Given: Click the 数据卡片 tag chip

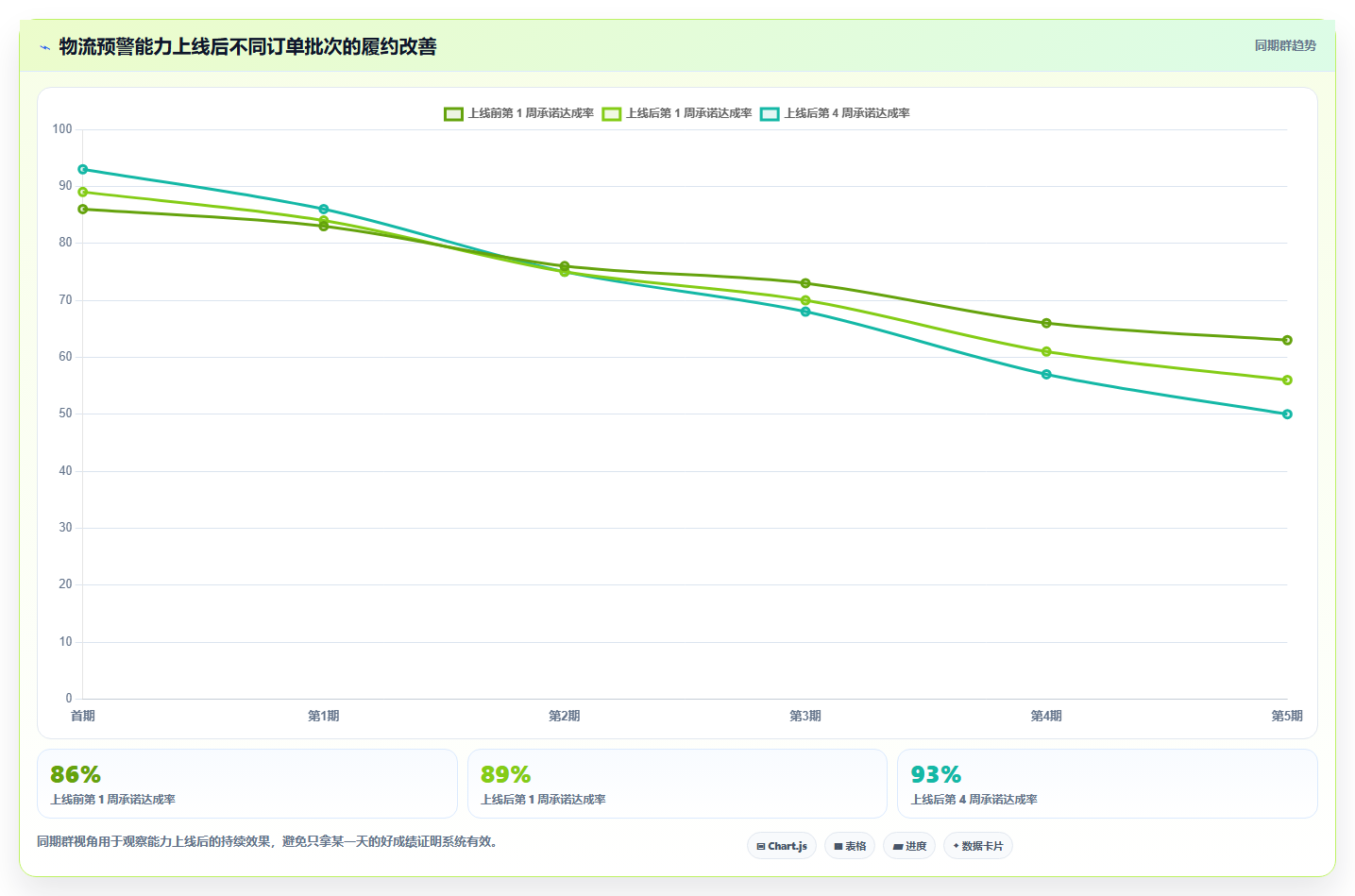Looking at the screenshot, I should pyautogui.click(x=978, y=846).
